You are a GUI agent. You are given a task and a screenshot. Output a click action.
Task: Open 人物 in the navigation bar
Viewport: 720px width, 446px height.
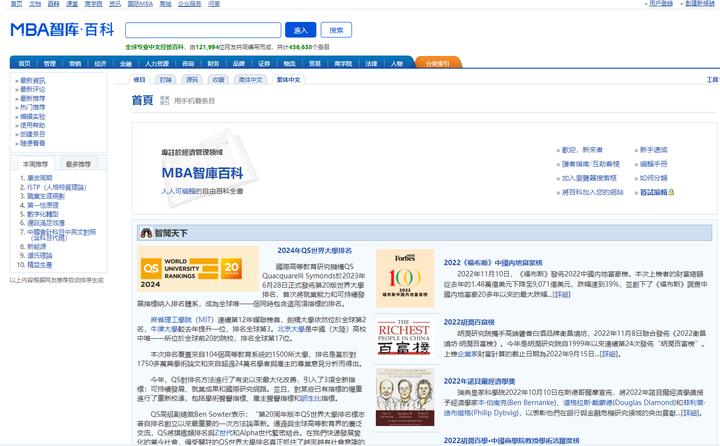point(397,63)
